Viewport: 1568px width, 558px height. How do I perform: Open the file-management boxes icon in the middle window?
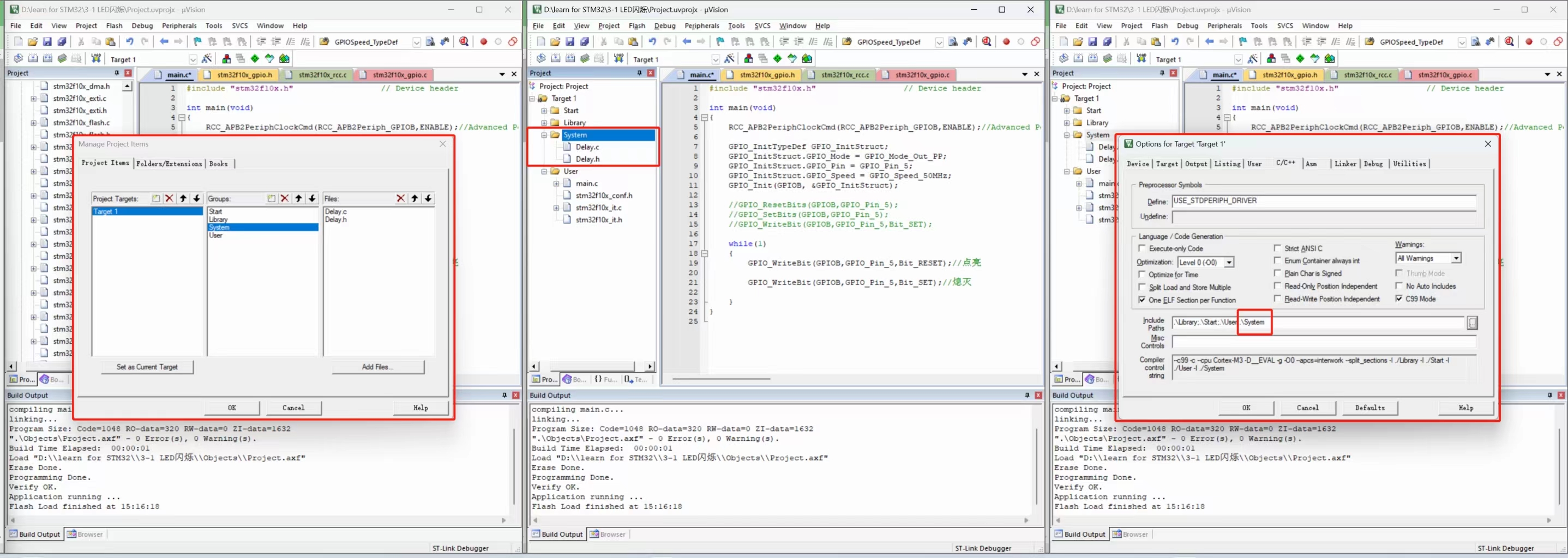click(x=749, y=58)
